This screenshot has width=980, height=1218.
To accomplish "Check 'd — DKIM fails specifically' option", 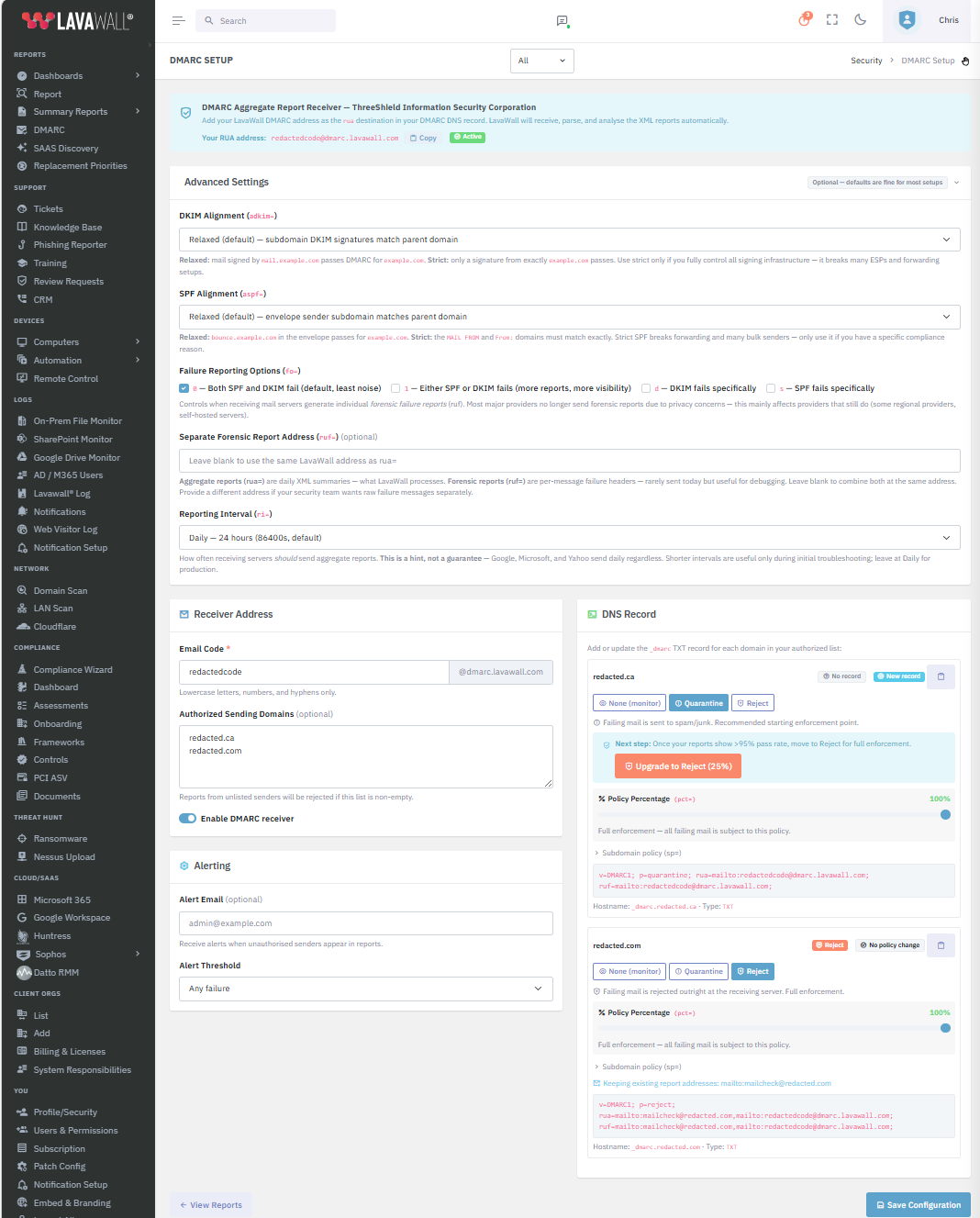I will point(646,388).
